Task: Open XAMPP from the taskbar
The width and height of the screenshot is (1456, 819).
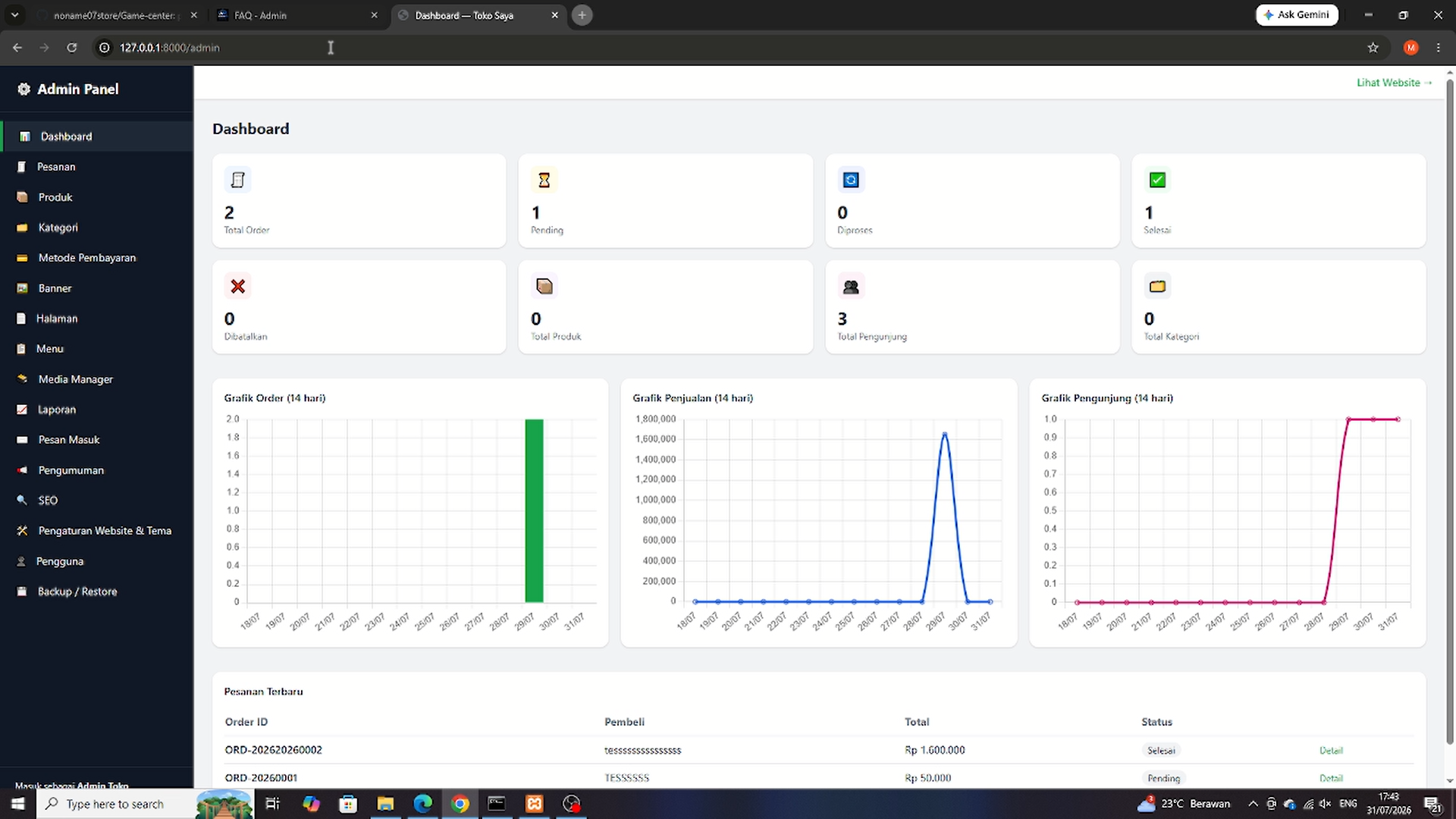Action: point(534,804)
